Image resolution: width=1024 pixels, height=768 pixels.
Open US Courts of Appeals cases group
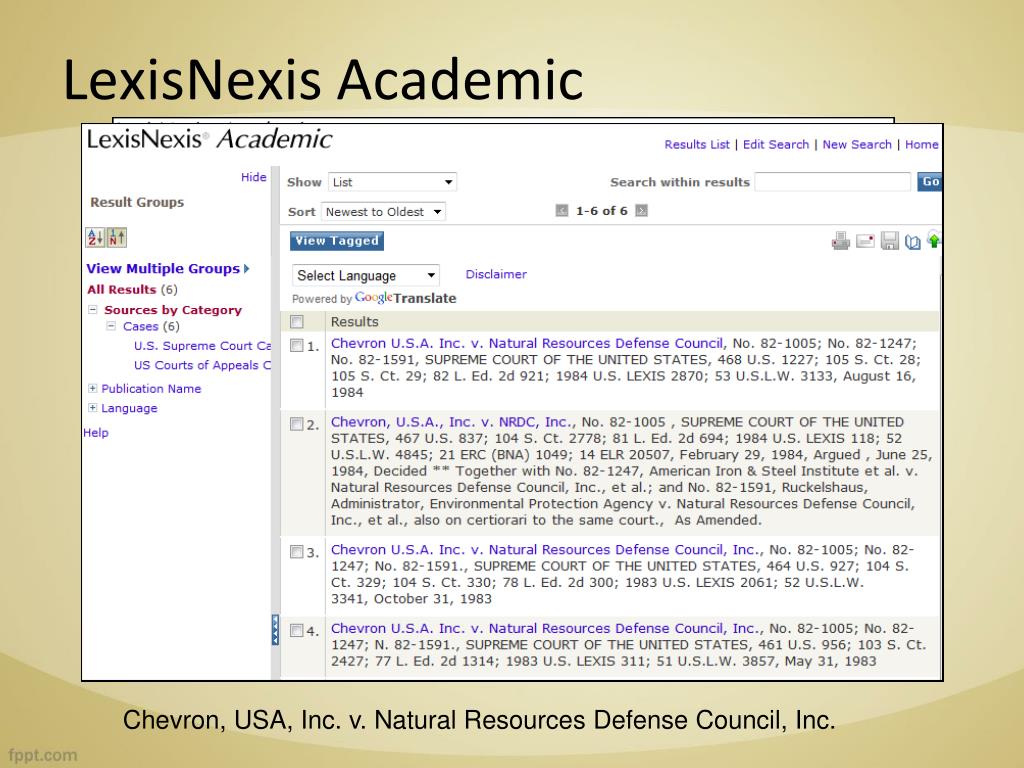[202, 365]
